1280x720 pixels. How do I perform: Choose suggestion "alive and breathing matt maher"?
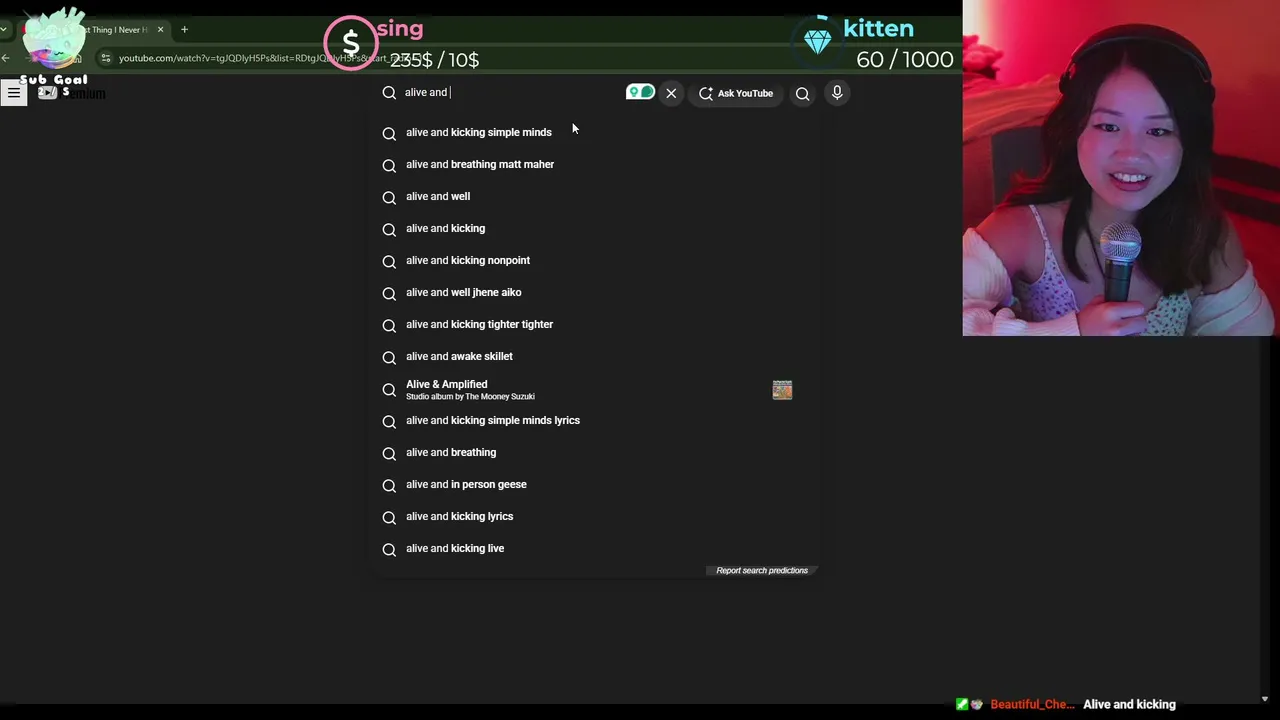tap(596, 164)
